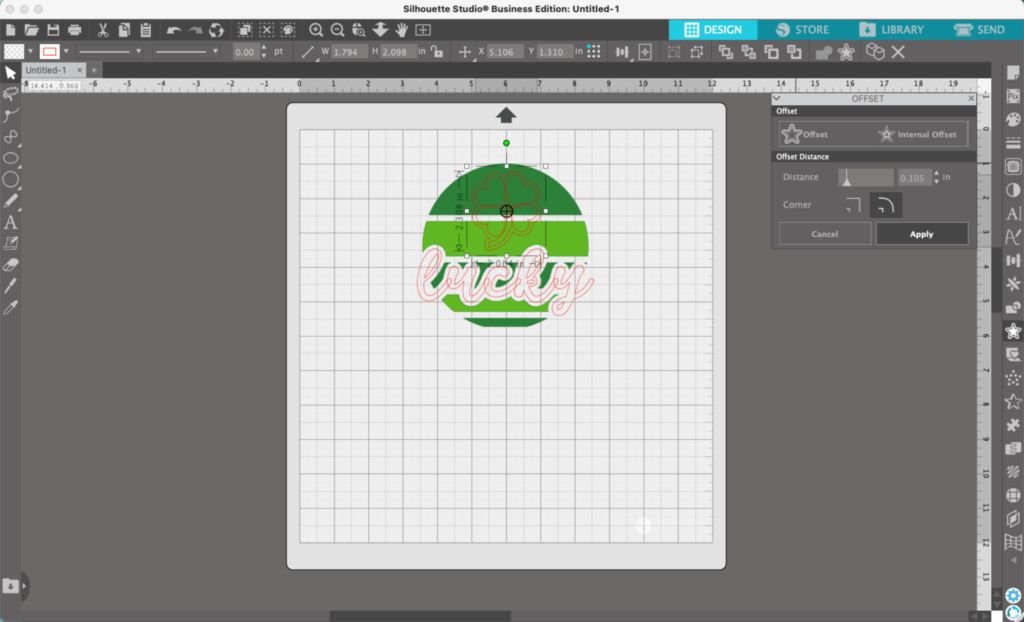Screen dimensions: 1024x622
Task: Select the rounded Corner style
Action: tap(886, 205)
